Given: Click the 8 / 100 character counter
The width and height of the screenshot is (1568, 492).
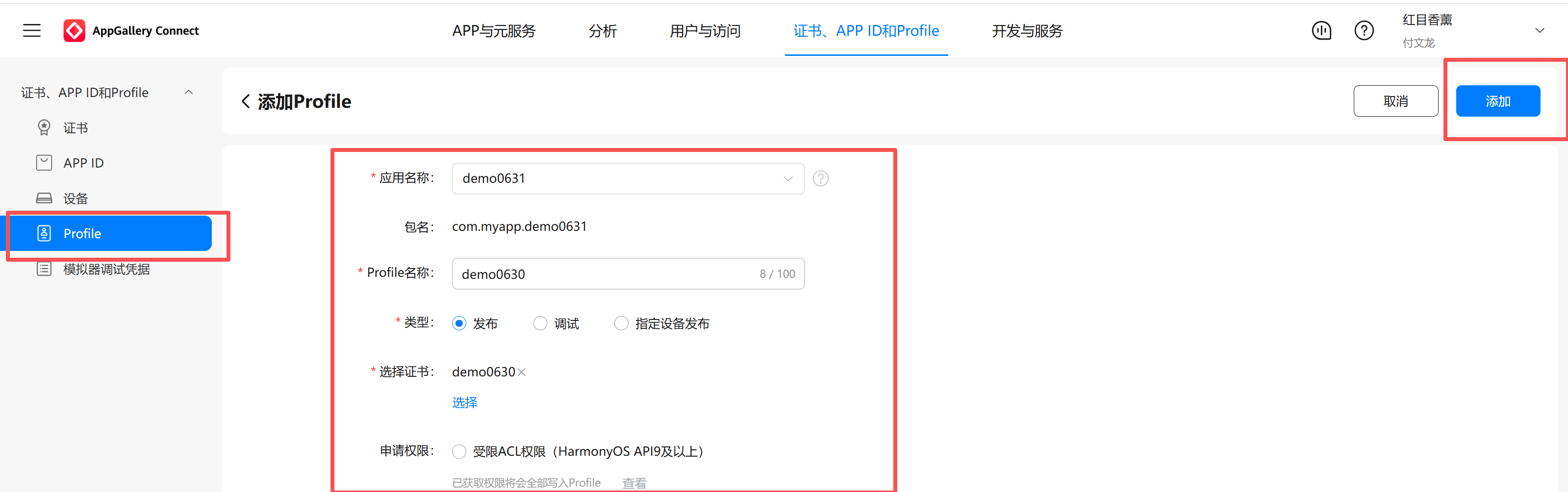Looking at the screenshot, I should pos(777,273).
